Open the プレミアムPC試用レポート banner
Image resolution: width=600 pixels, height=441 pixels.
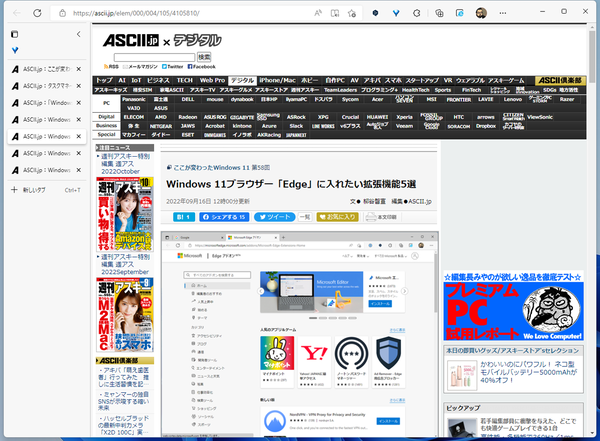[514, 306]
